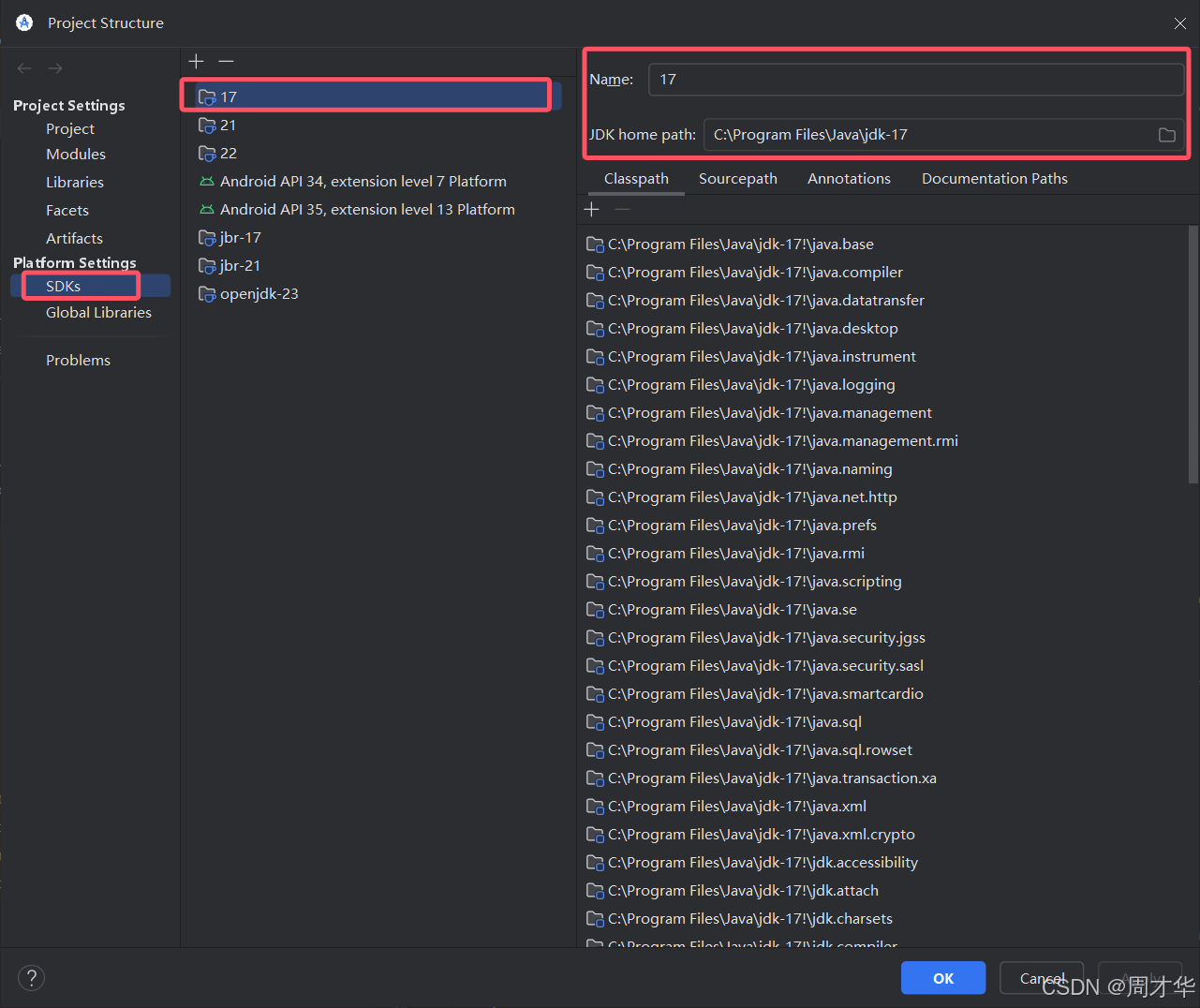Screen dimensions: 1200x1008
Task: Click the folder icon of openjdk-23
Action: (x=207, y=294)
